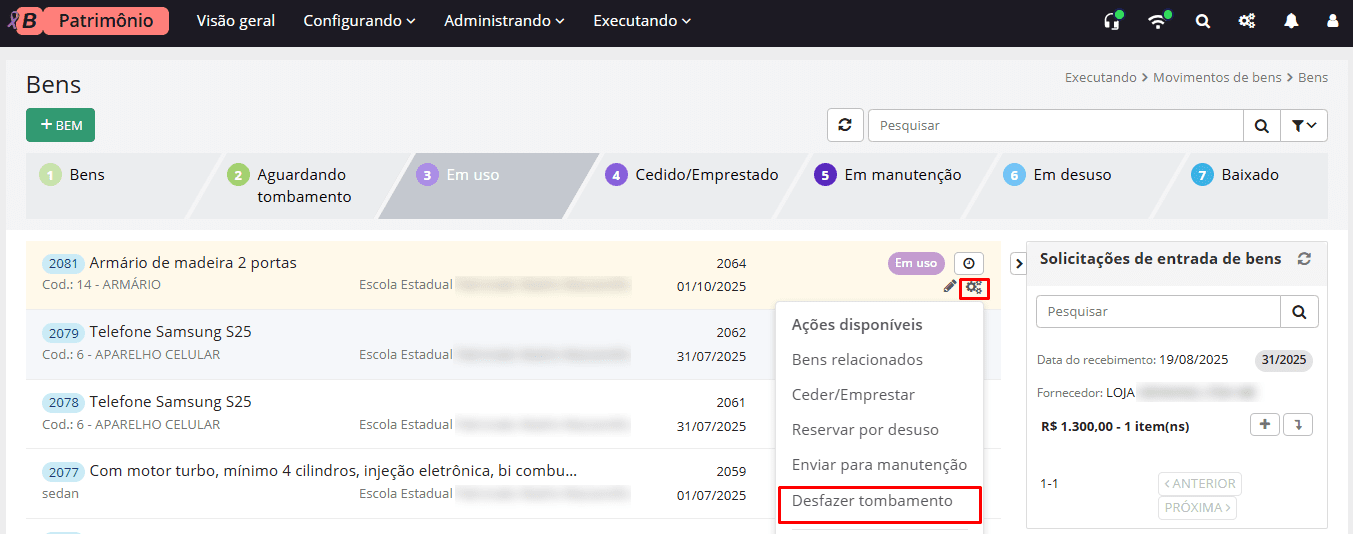
Task: Open the settings gears icon in top bar
Action: pyautogui.click(x=1247, y=21)
